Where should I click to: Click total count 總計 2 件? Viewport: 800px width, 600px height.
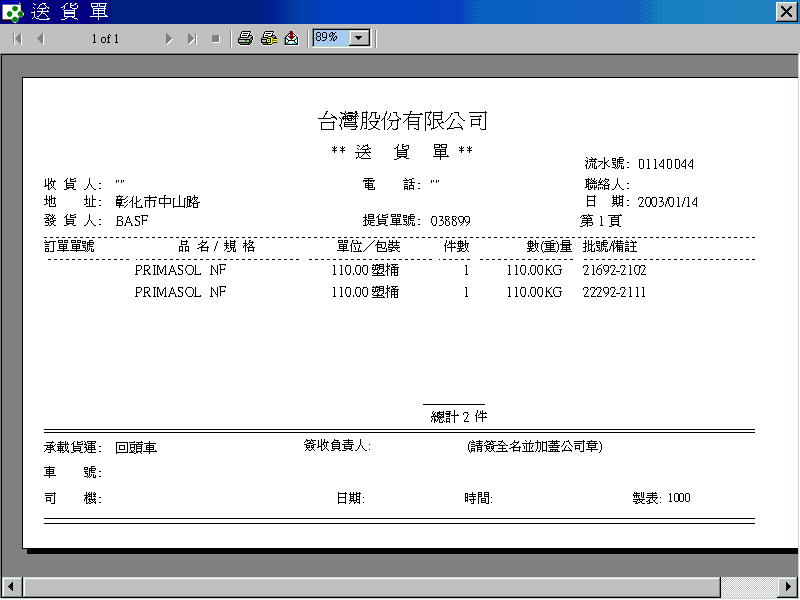tap(459, 417)
